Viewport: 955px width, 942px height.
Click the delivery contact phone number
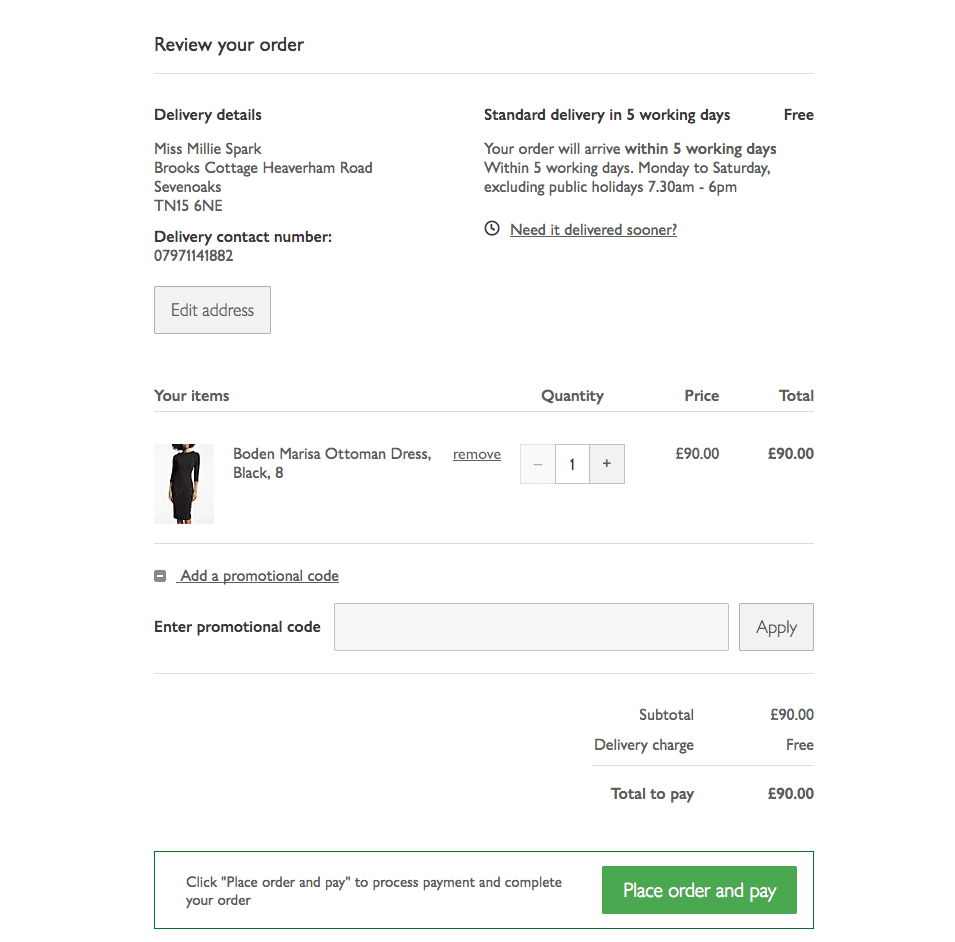[194, 256]
